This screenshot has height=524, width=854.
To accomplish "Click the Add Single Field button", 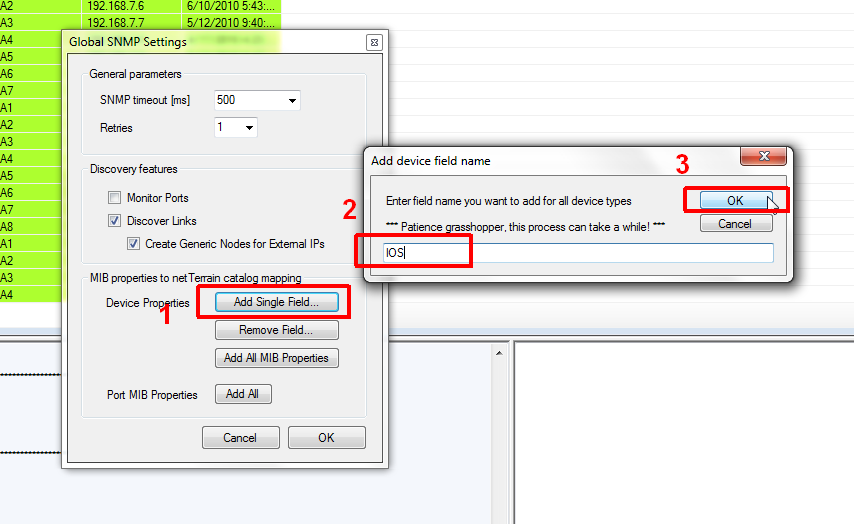I will coord(277,302).
